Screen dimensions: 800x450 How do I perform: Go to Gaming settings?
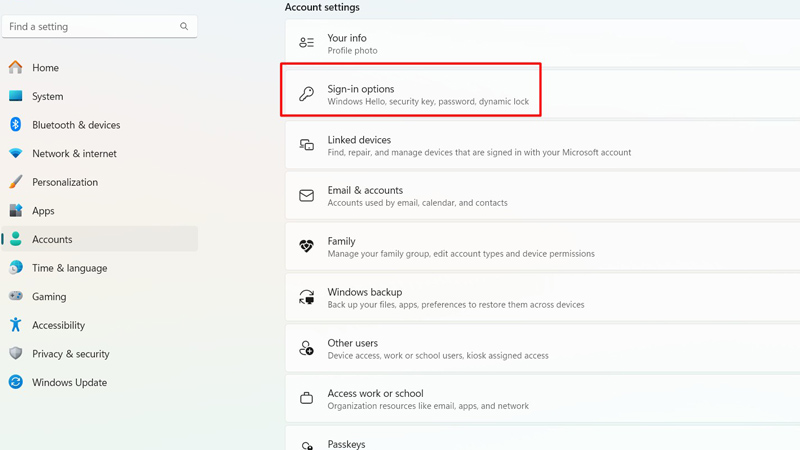click(x=99, y=296)
